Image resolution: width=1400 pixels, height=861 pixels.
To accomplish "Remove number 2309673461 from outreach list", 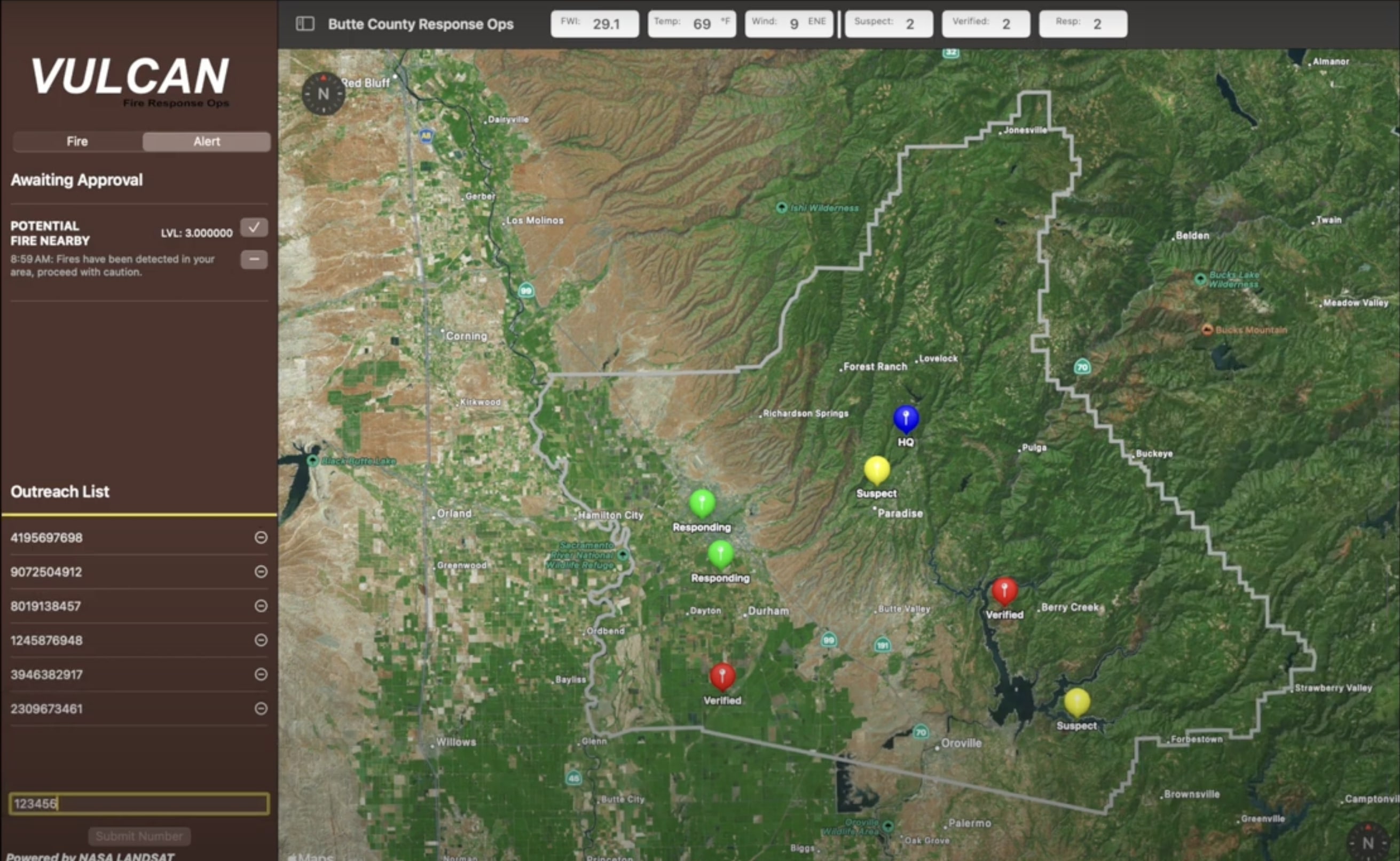I will pyautogui.click(x=261, y=708).
